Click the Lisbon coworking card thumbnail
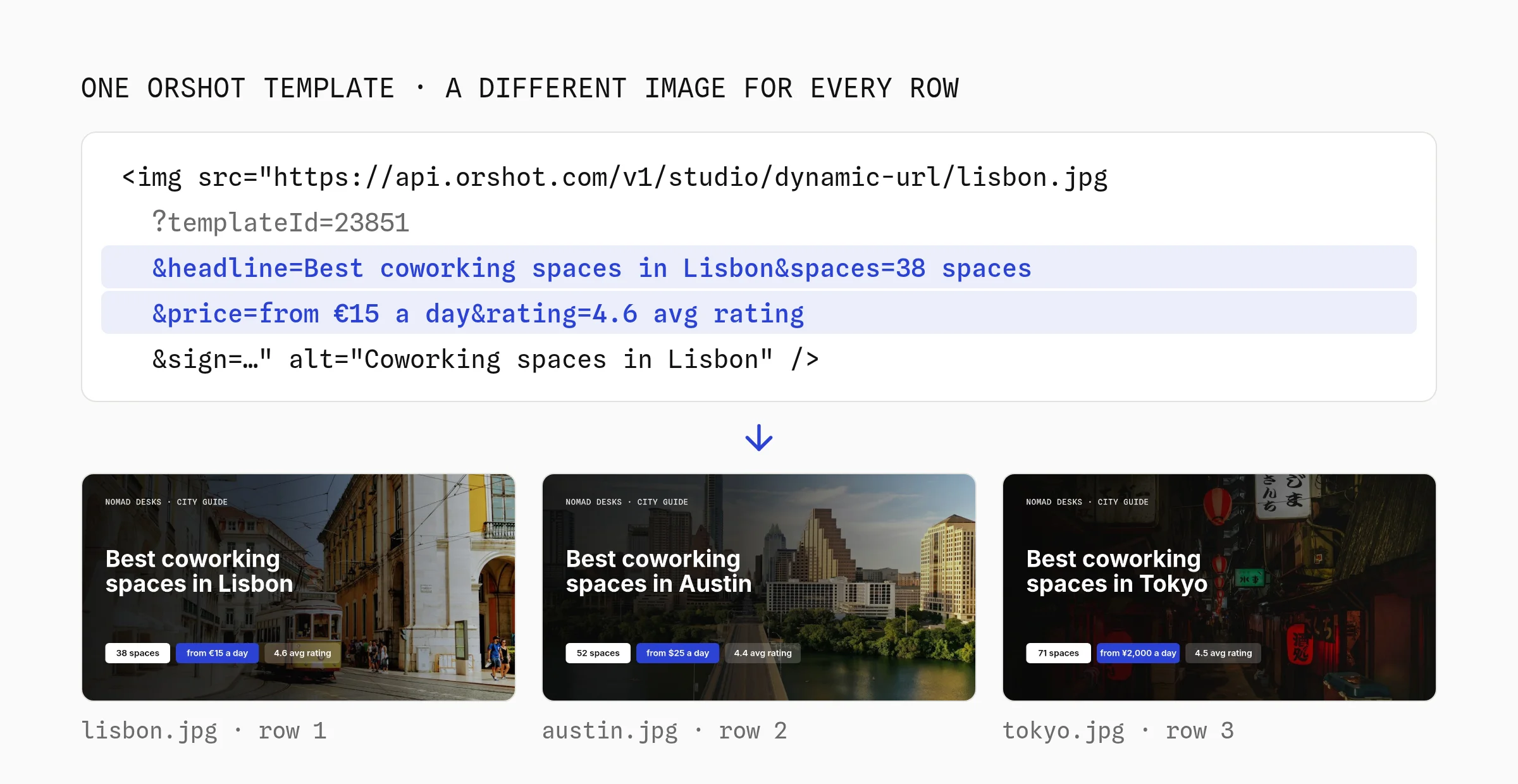 click(299, 587)
